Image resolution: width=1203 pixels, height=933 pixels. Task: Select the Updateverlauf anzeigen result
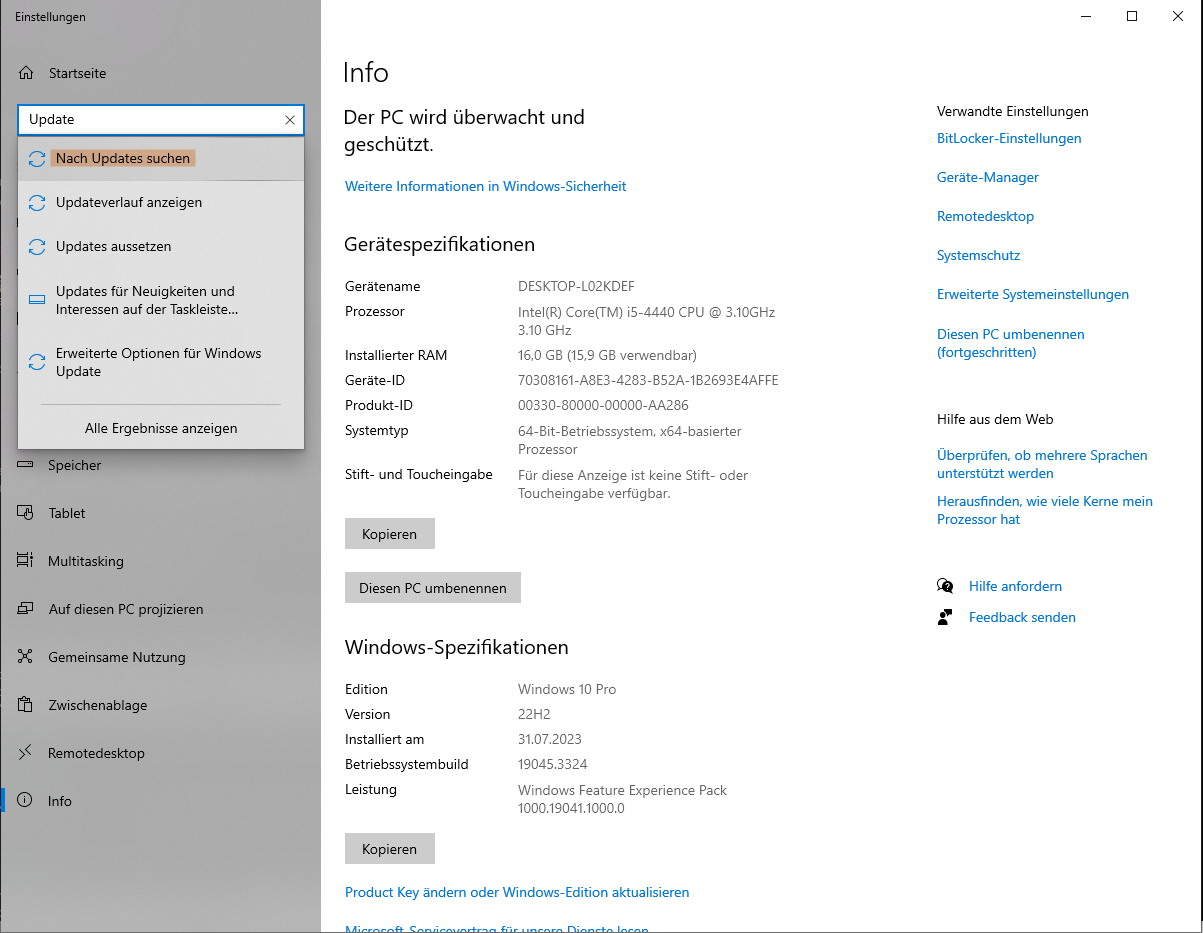(x=161, y=203)
